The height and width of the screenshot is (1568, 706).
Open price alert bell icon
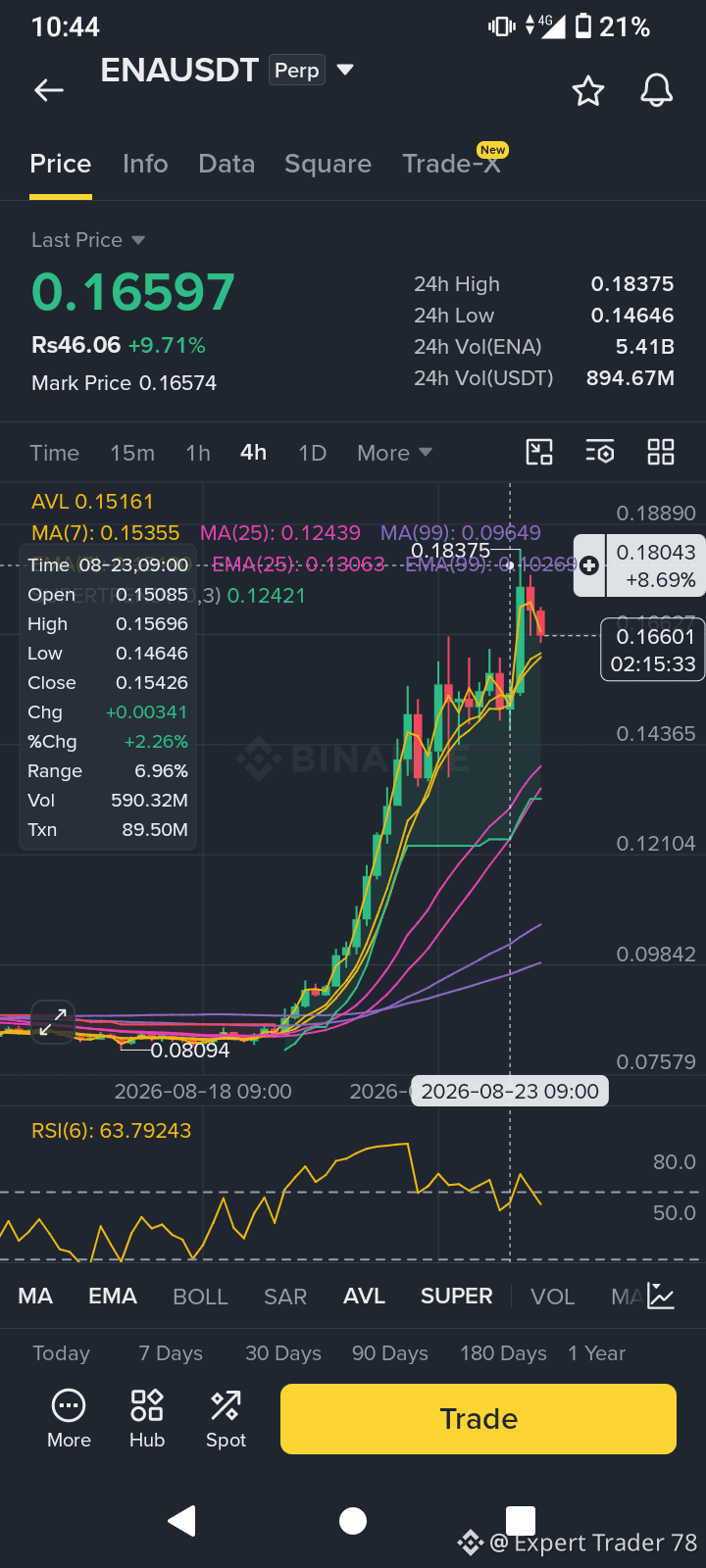pyautogui.click(x=657, y=90)
